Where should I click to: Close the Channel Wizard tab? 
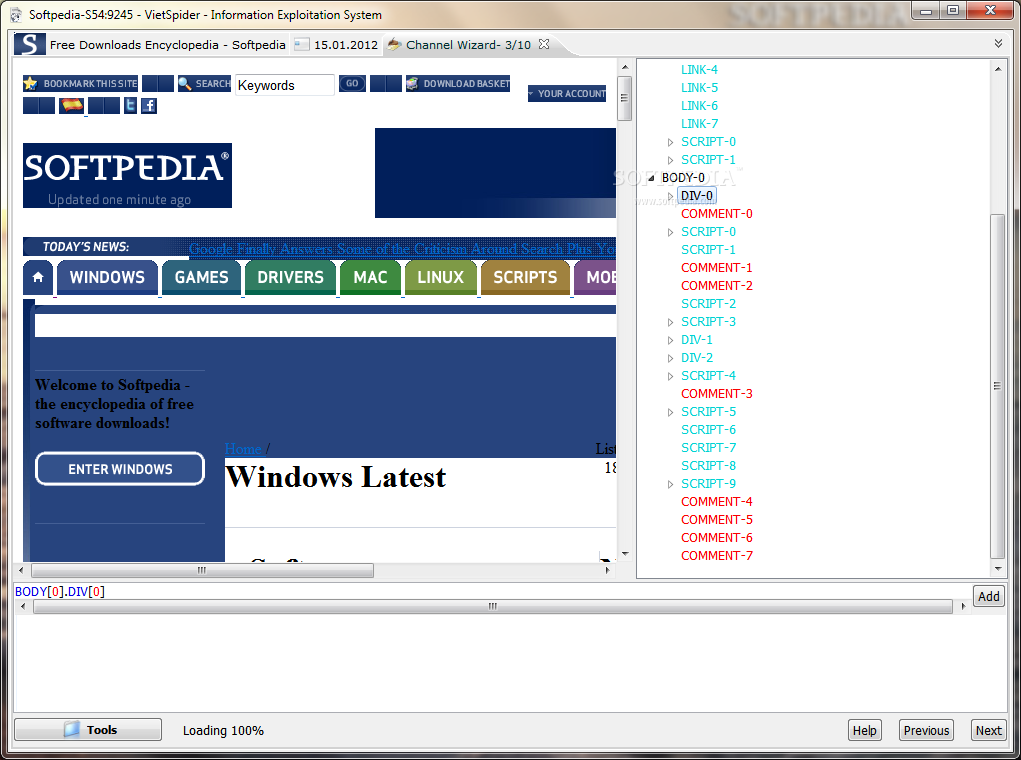point(544,44)
